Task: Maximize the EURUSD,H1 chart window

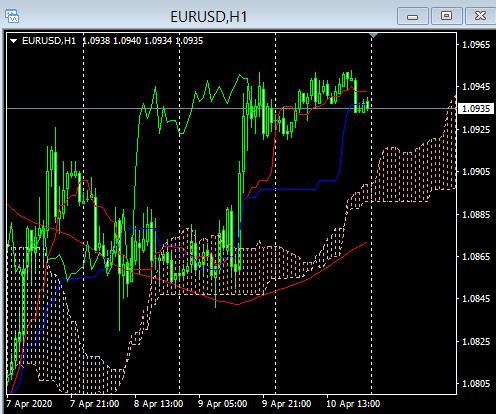Action: coord(447,16)
